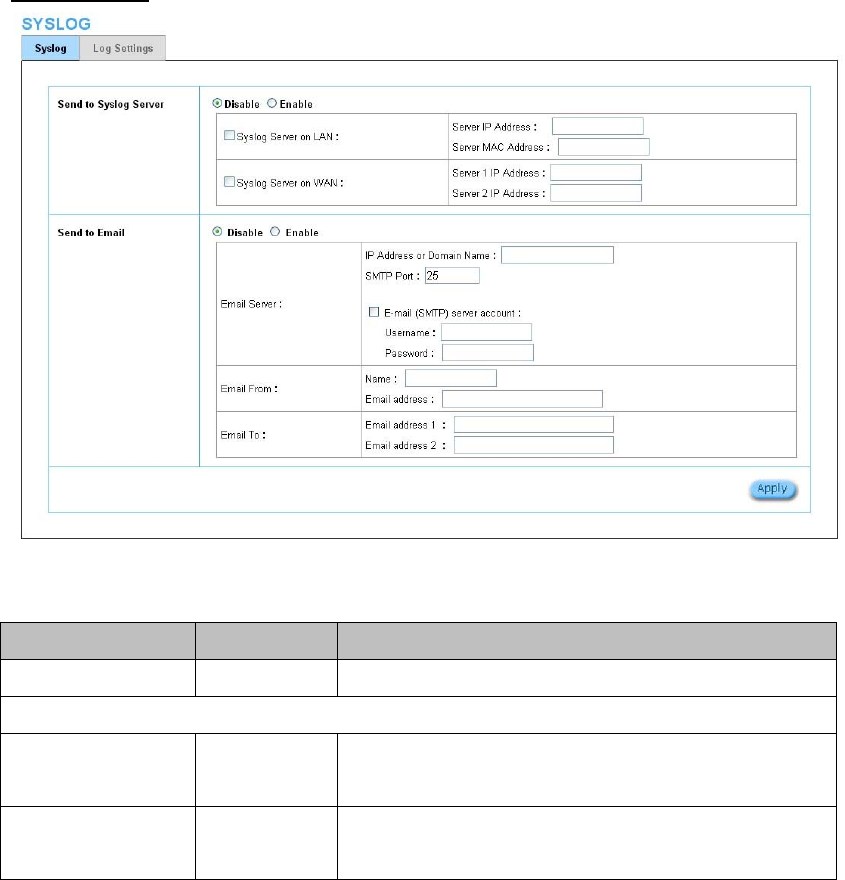Switch to the Syslog tab
Image resolution: width=845 pixels, height=880 pixels.
pyautogui.click(x=50, y=48)
